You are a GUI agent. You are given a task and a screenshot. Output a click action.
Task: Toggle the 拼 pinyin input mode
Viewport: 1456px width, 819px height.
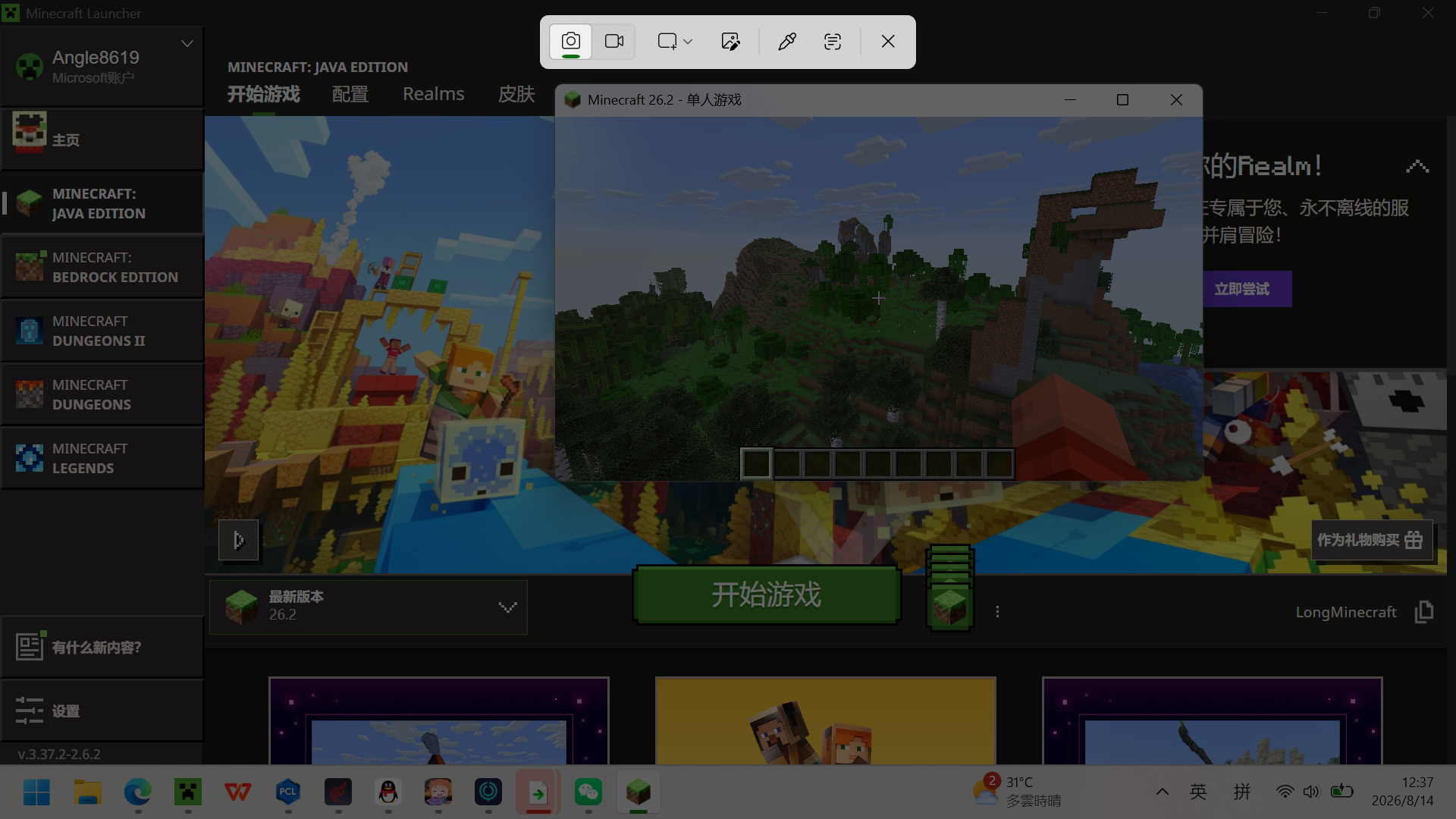1242,792
